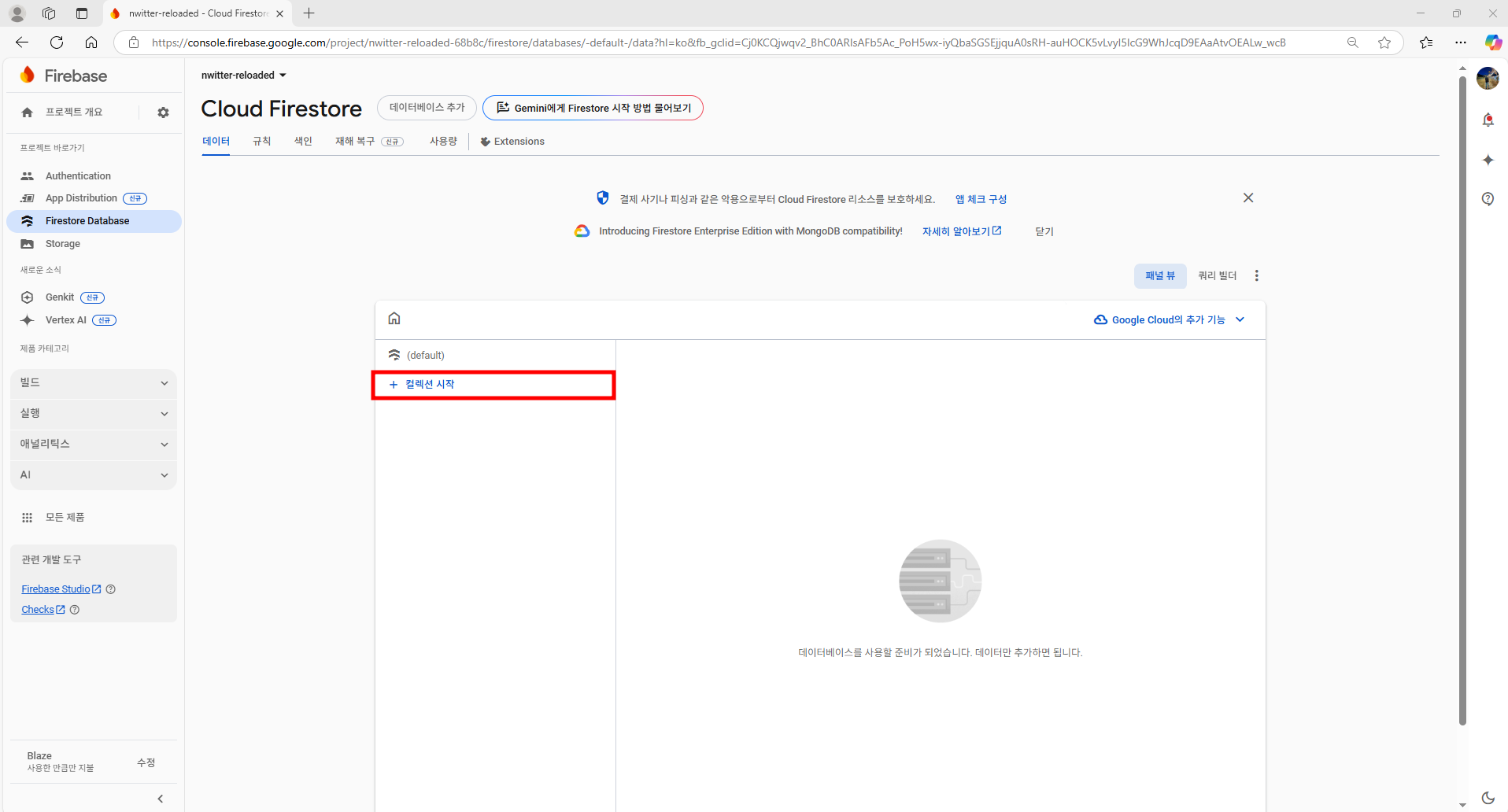Bookmark page with star icon
This screenshot has height=812, width=1508.
click(1384, 42)
